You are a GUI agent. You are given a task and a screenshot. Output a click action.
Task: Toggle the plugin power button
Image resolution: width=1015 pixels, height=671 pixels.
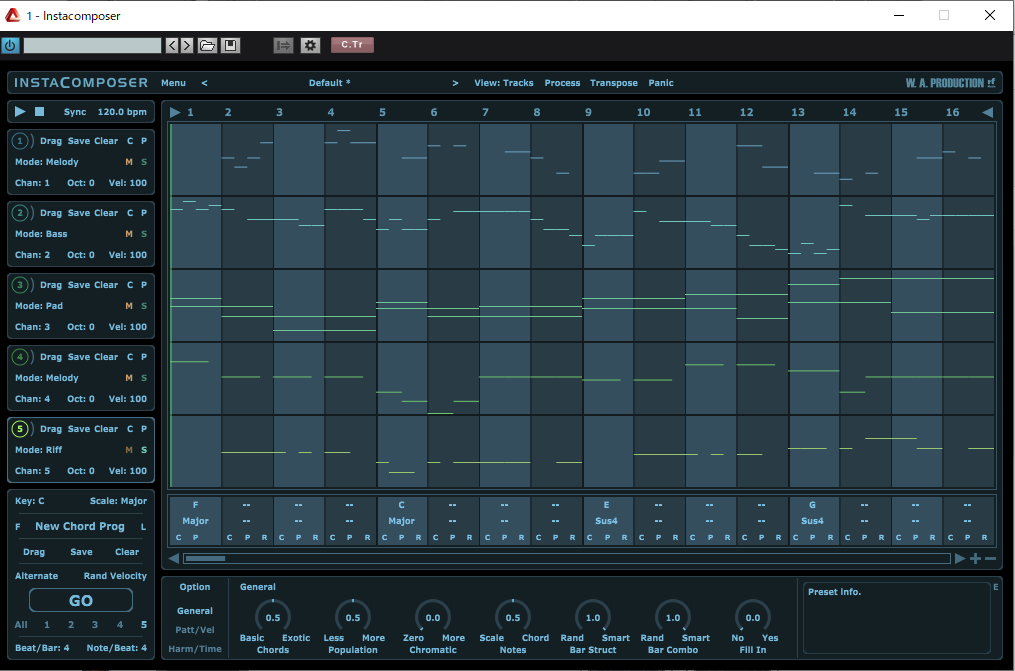[10, 45]
